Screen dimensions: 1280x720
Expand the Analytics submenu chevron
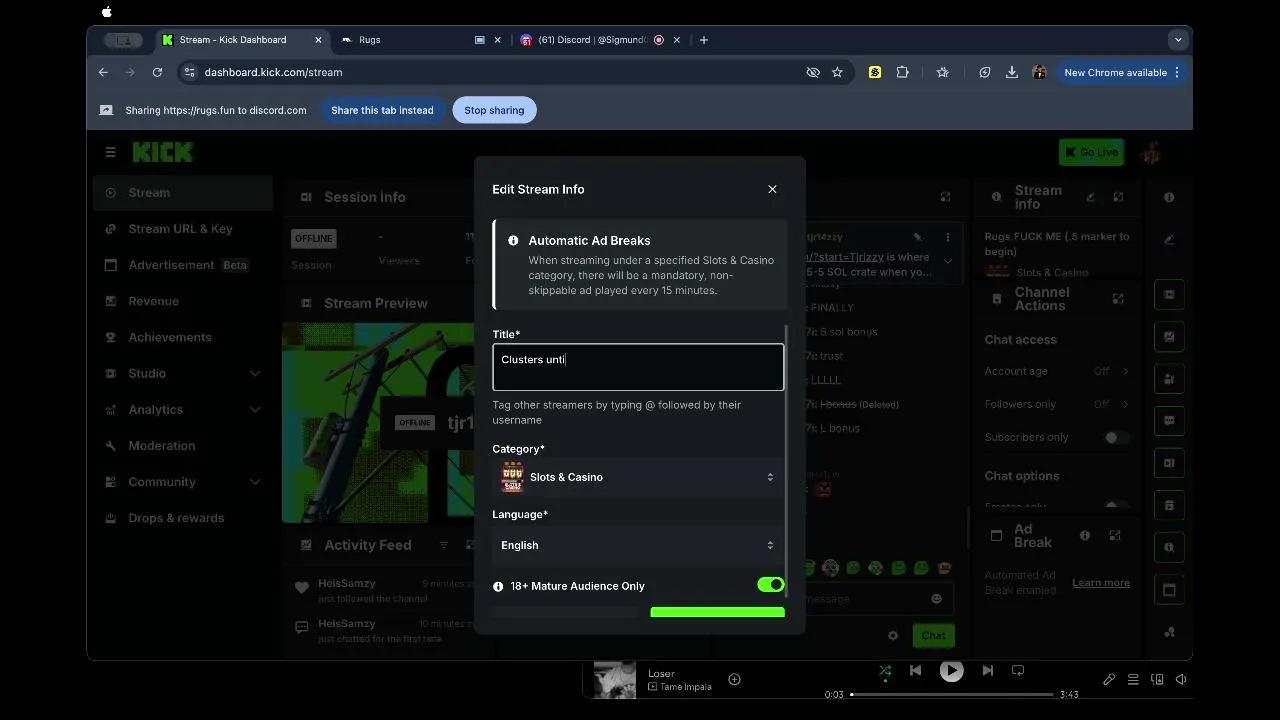pyautogui.click(x=255, y=410)
